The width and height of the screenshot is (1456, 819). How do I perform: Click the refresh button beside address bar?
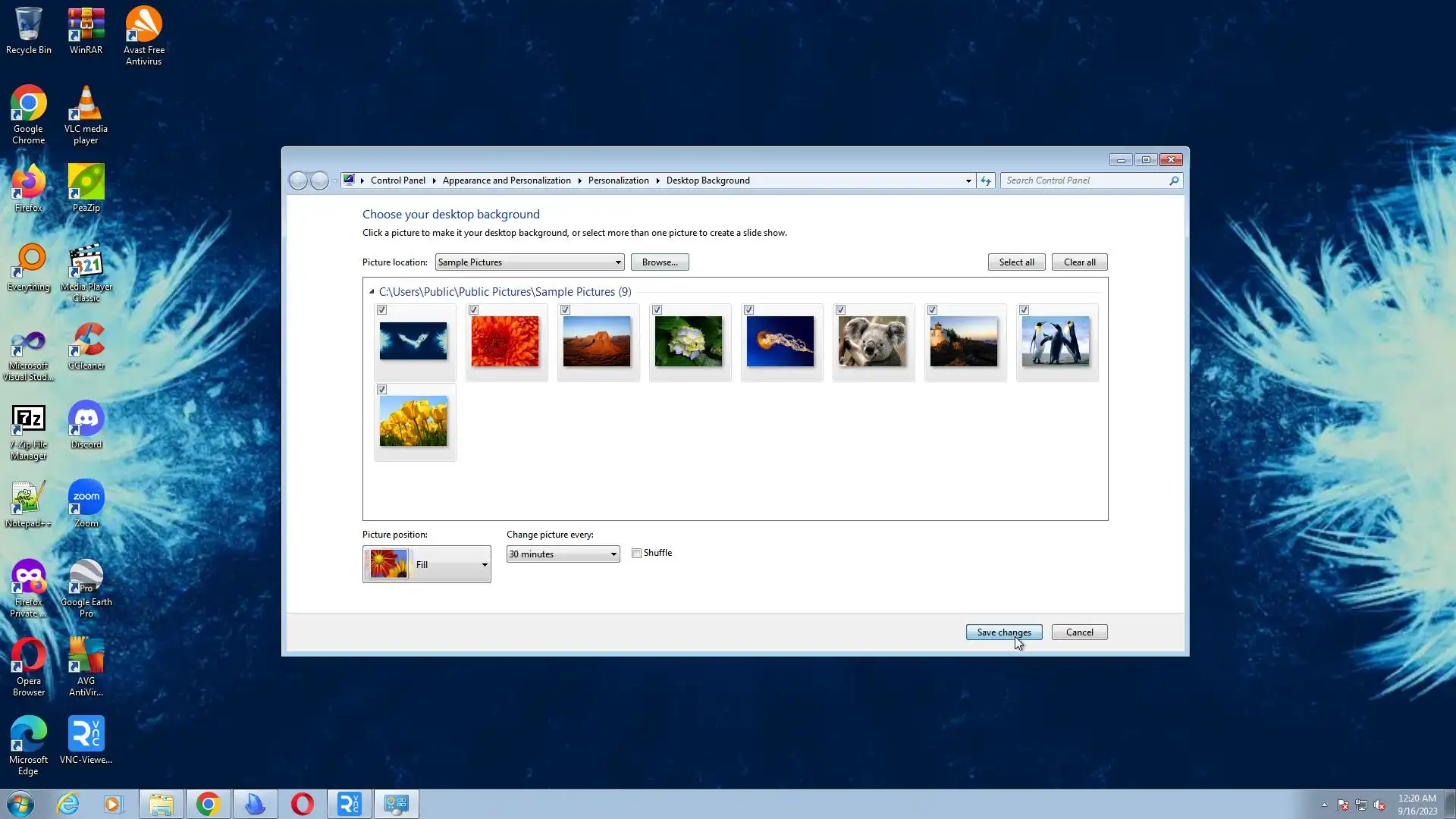click(985, 180)
